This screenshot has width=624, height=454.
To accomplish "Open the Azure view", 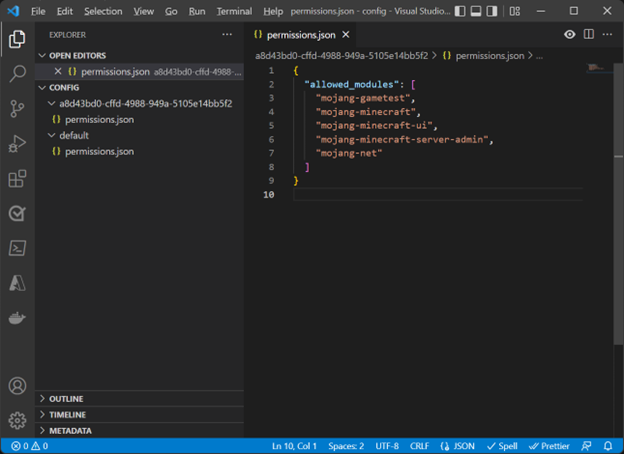I will click(x=17, y=283).
